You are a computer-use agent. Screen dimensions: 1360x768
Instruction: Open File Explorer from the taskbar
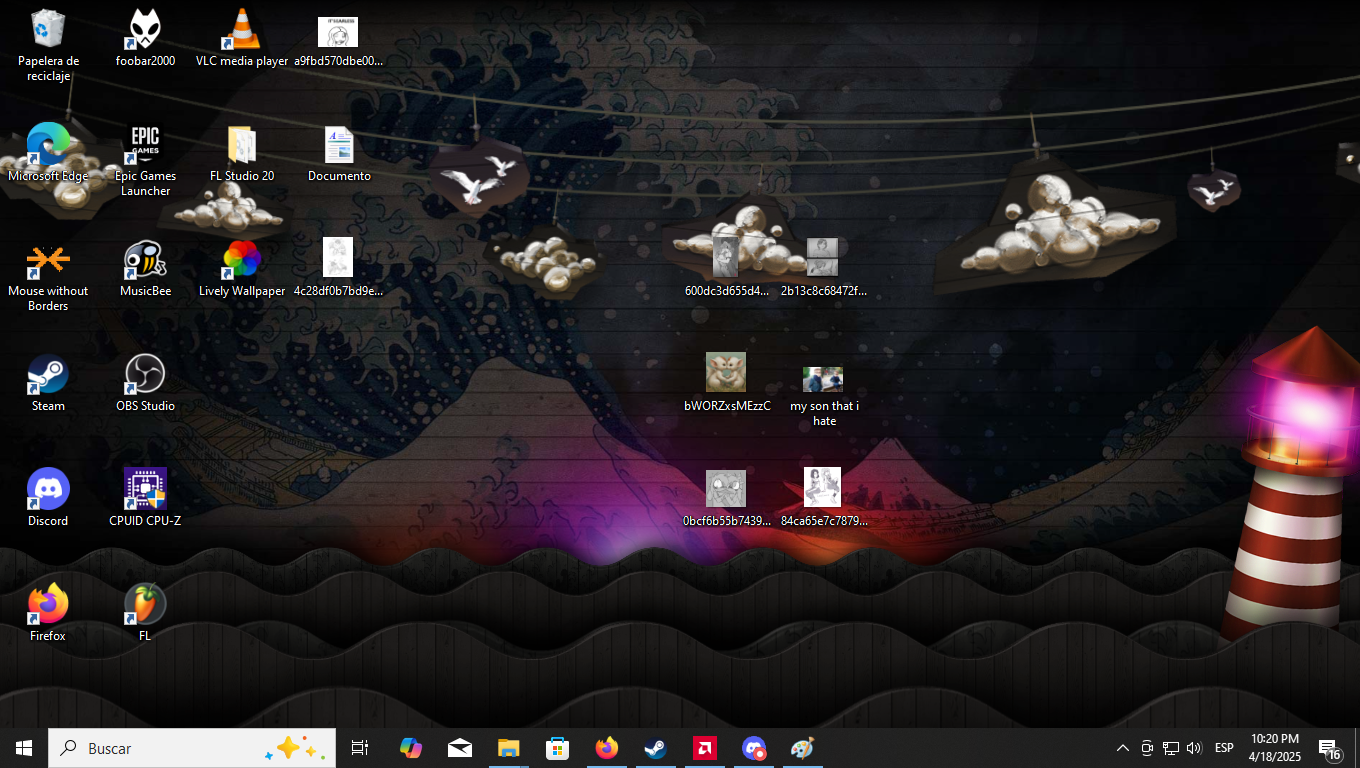[508, 748]
